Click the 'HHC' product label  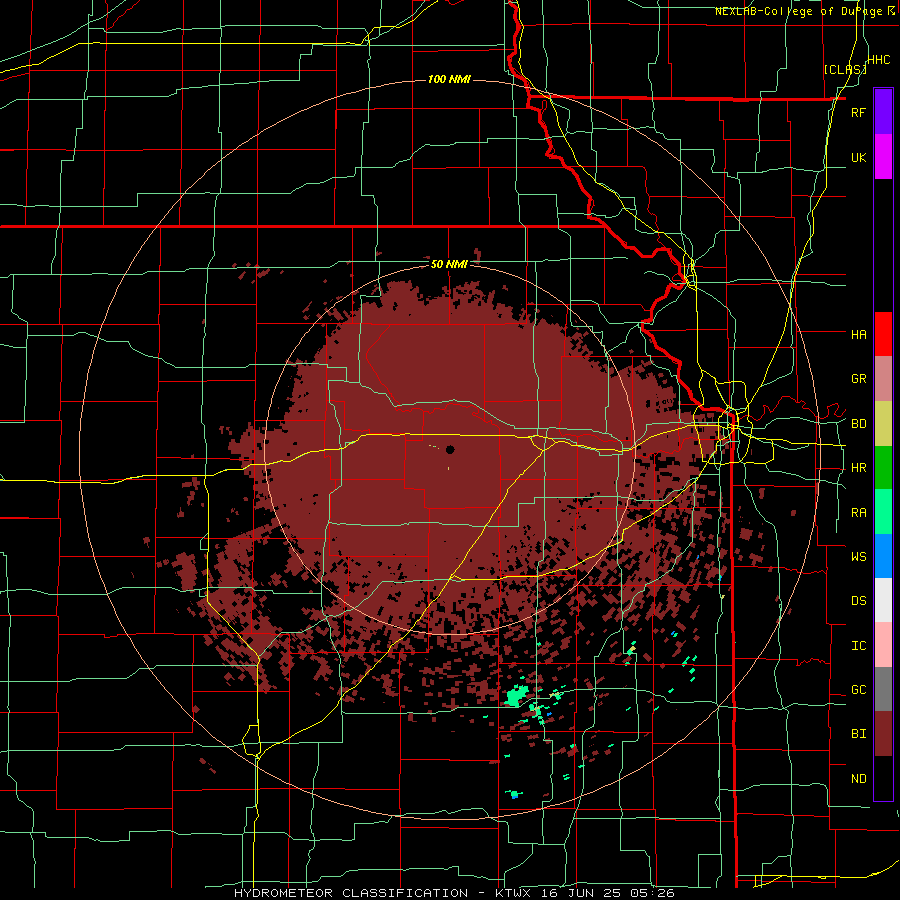tap(879, 60)
